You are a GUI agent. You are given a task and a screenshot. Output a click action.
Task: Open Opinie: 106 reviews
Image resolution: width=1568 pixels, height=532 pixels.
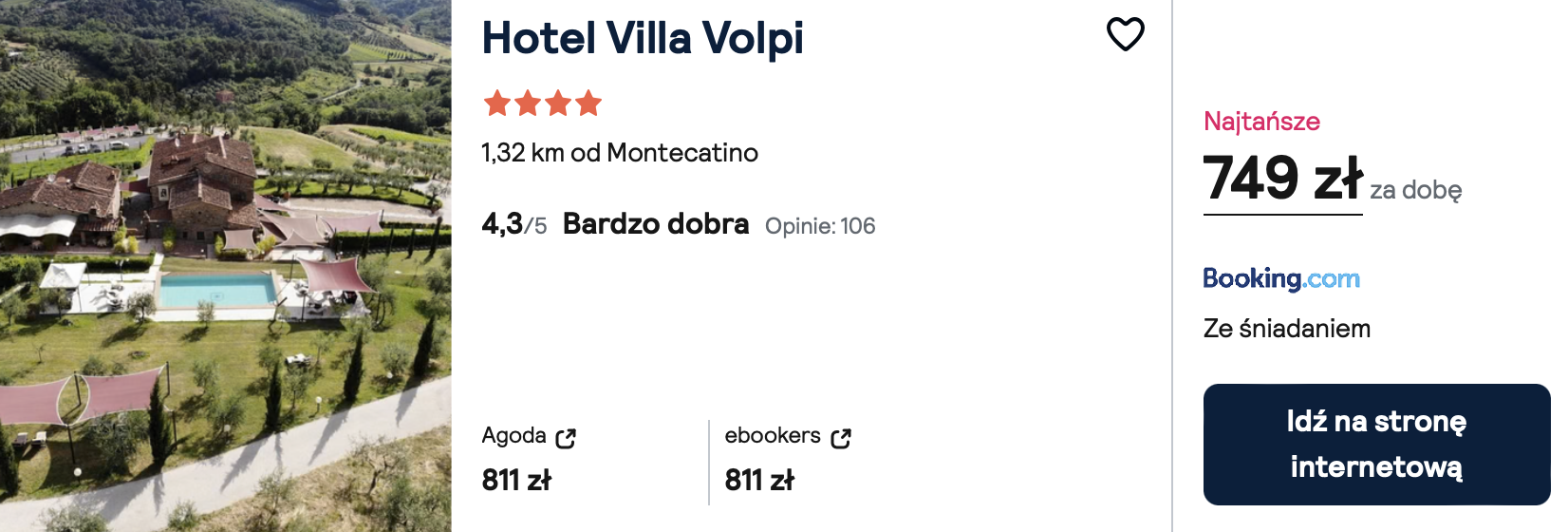coord(820,226)
